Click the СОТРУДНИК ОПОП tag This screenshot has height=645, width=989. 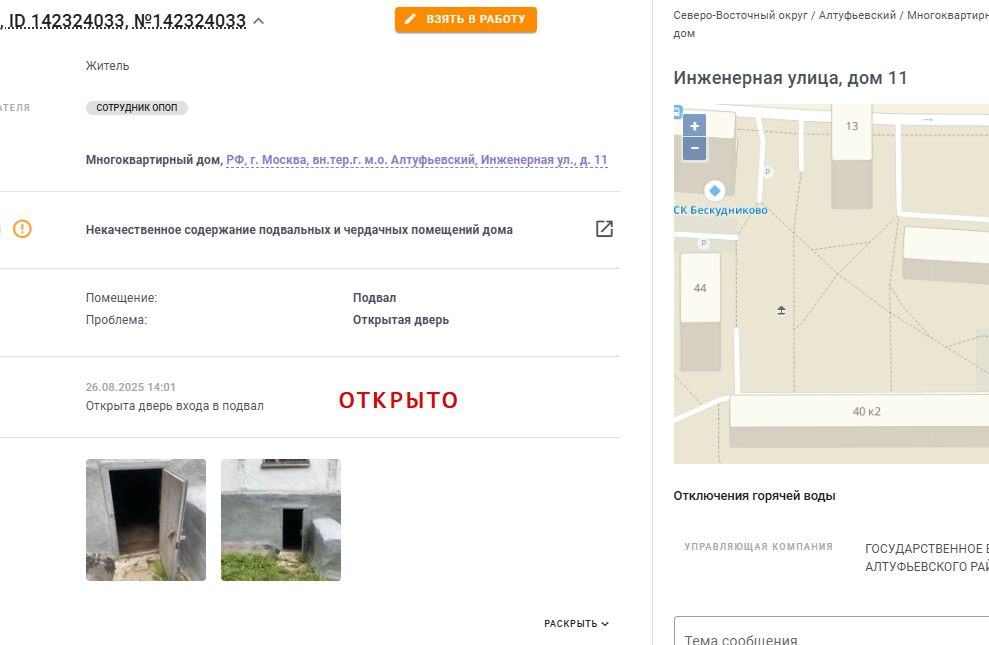[x=137, y=108]
